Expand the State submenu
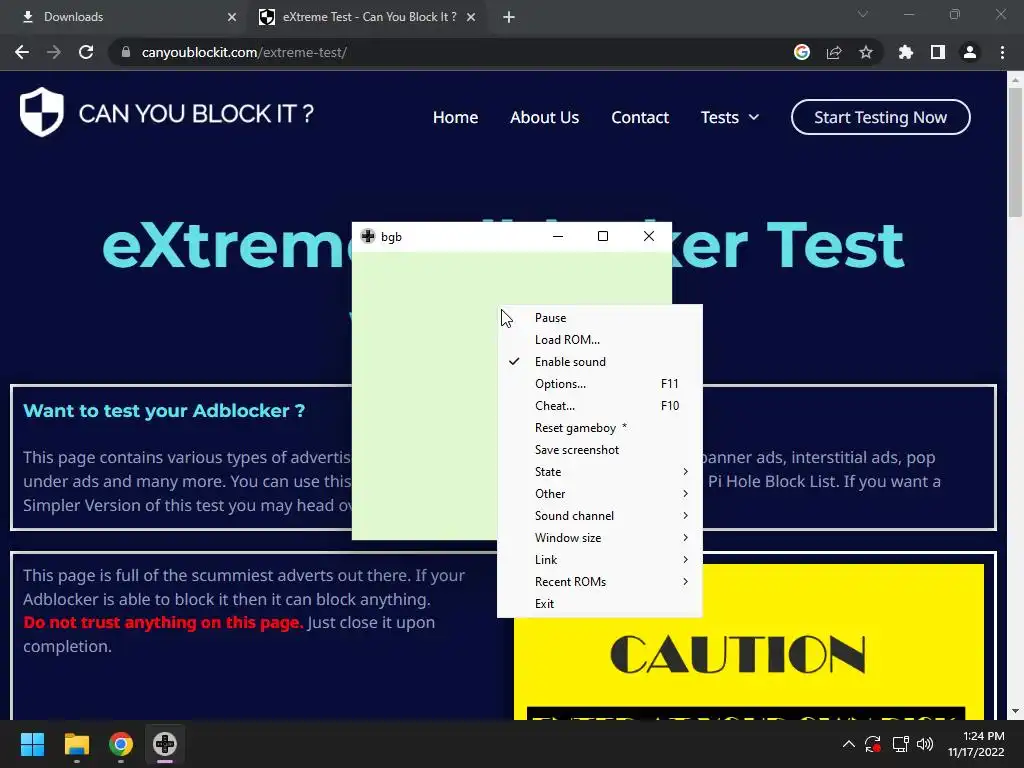Image resolution: width=1024 pixels, height=768 pixels. 600,472
